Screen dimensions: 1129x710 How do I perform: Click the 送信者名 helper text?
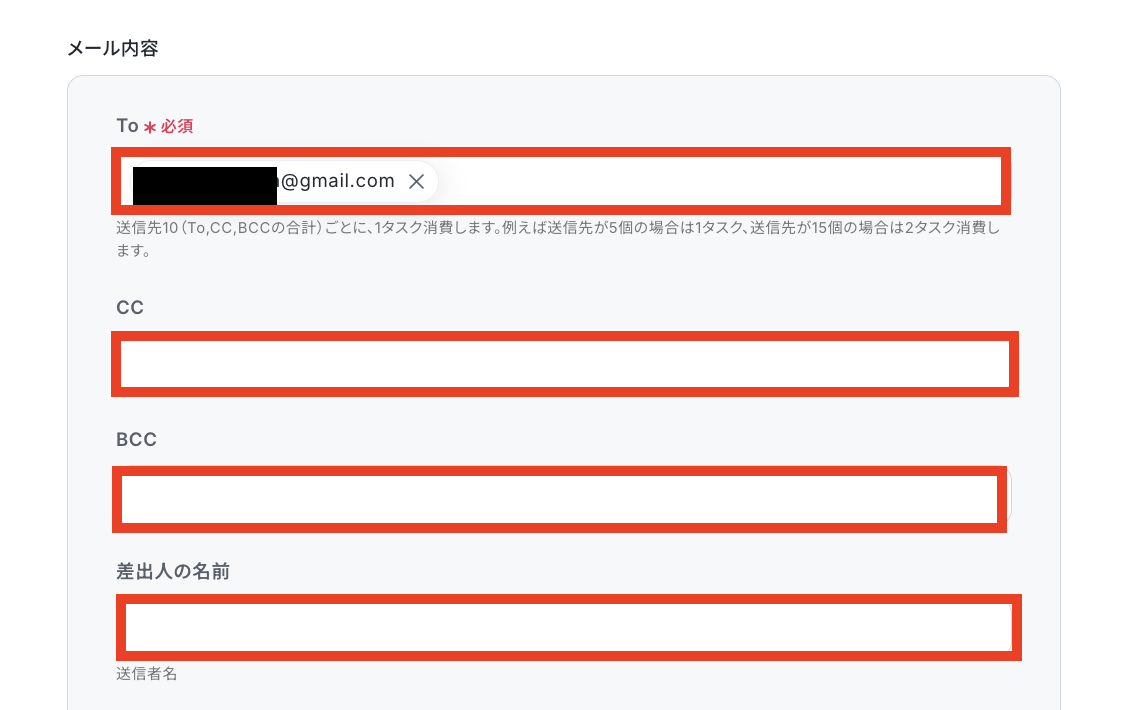[146, 674]
